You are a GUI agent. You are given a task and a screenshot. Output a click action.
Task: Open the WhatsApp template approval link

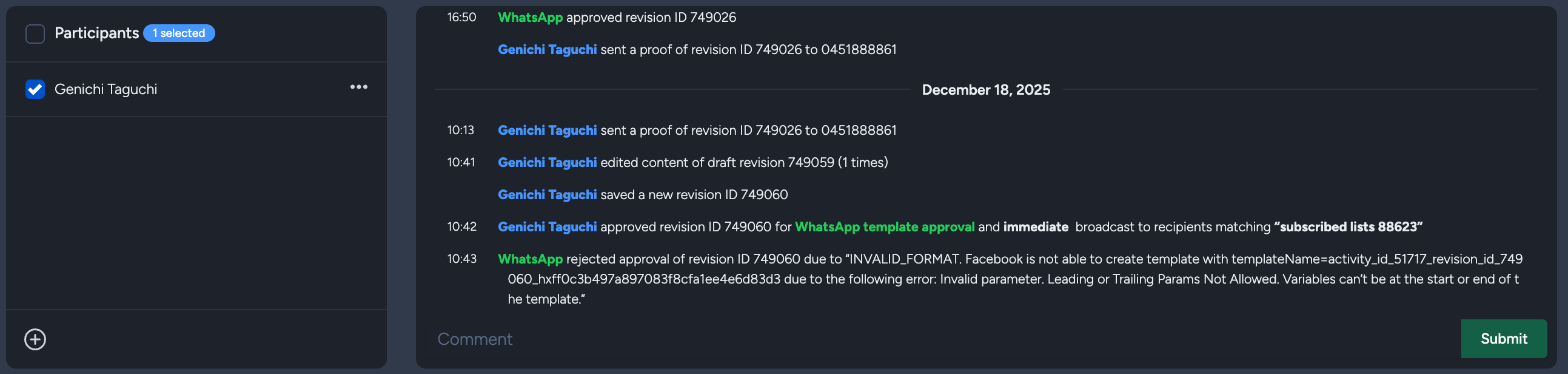[884, 226]
